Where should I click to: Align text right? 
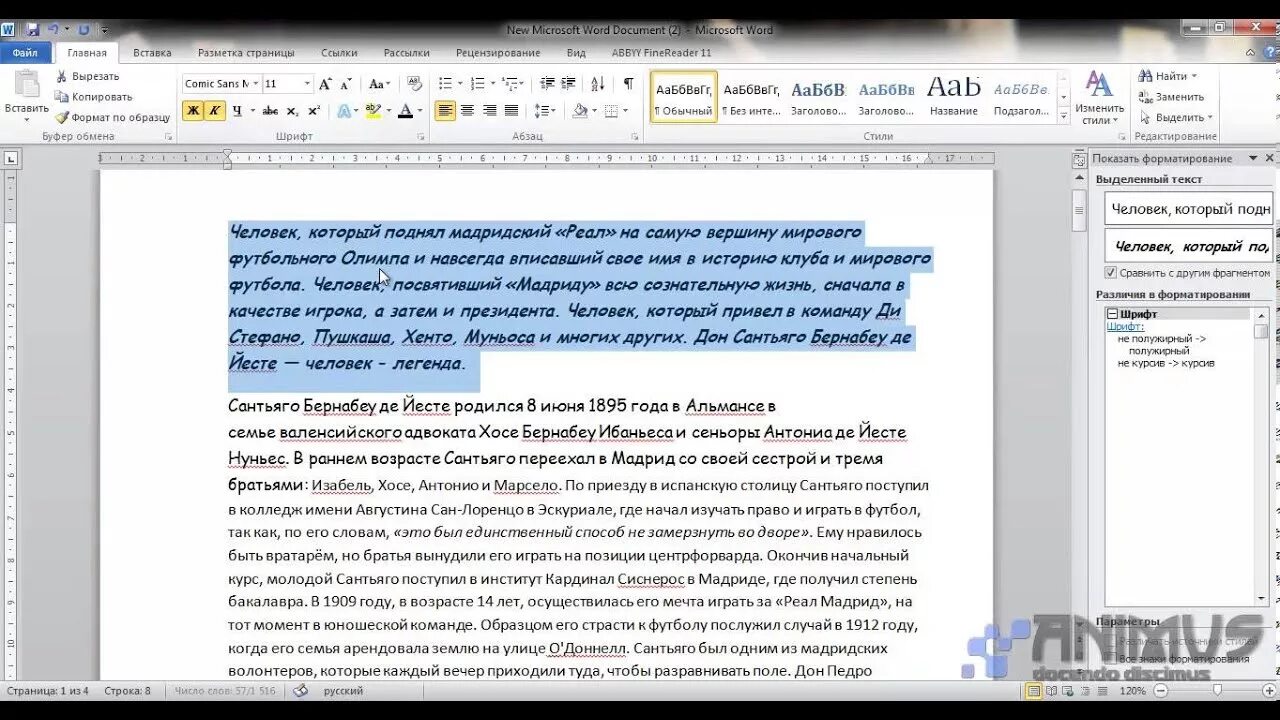tap(490, 111)
